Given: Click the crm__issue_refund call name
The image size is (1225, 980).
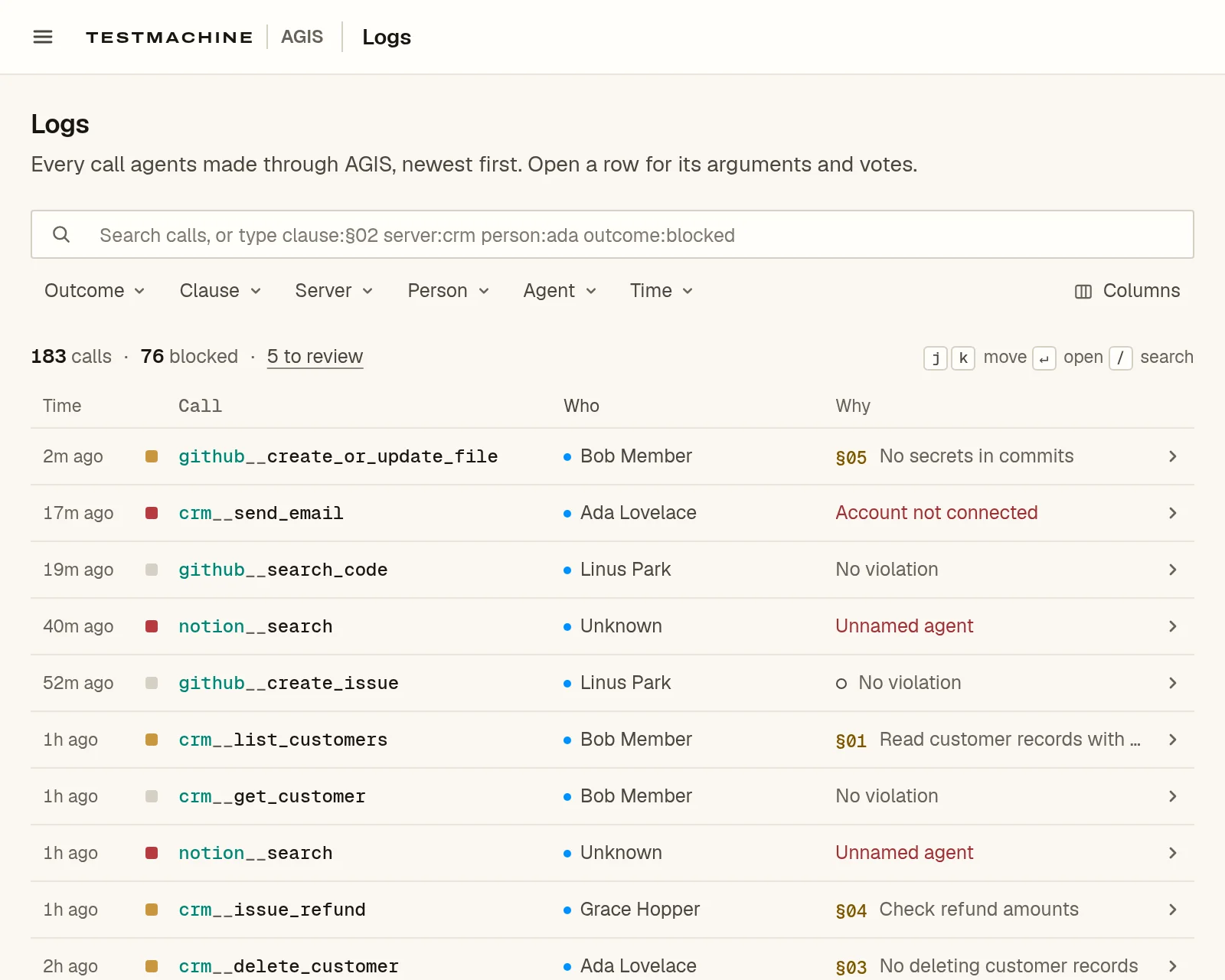Looking at the screenshot, I should coord(272,910).
